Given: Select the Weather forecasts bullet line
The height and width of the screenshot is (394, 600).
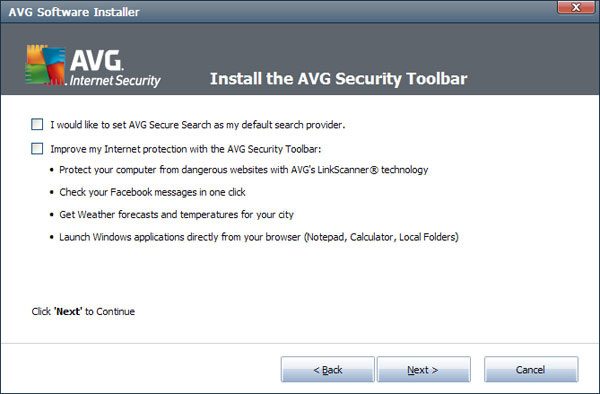Looking at the screenshot, I should tap(176, 215).
